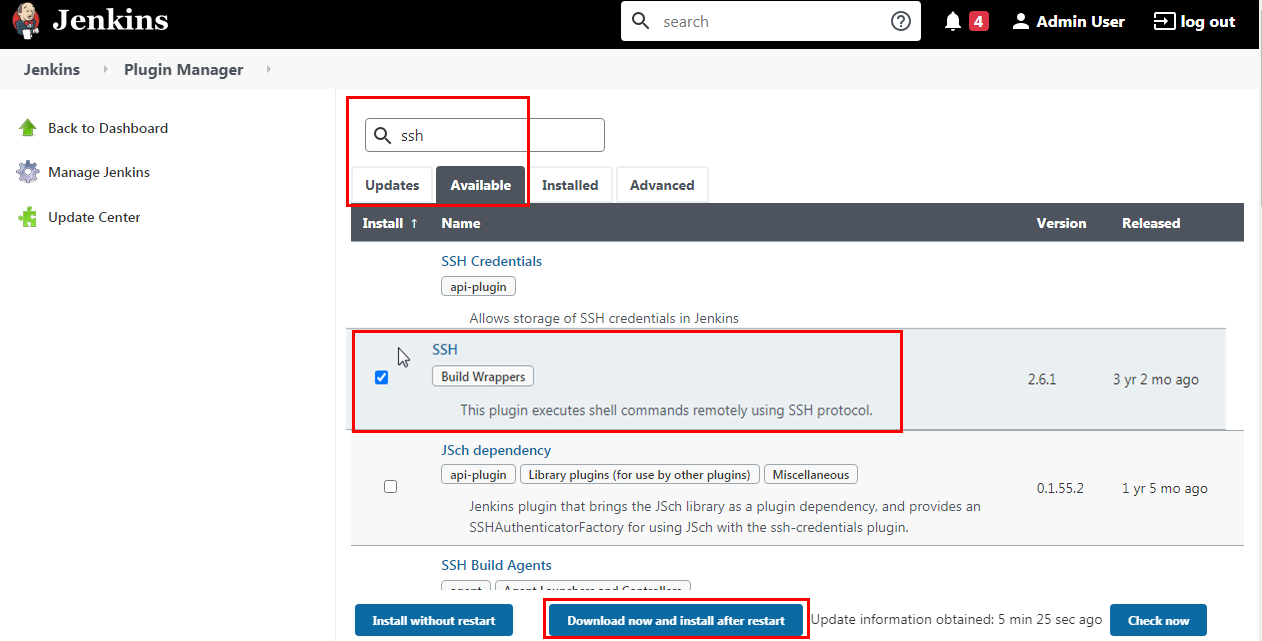This screenshot has height=641, width=1262.
Task: Sort by the Install column header
Action: 390,223
